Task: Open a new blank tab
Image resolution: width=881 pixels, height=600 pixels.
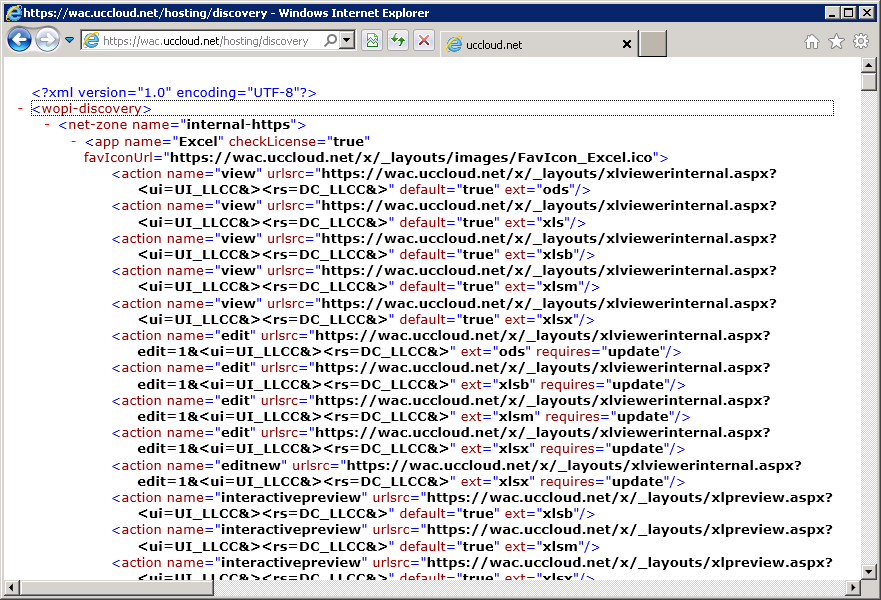Action: click(653, 44)
